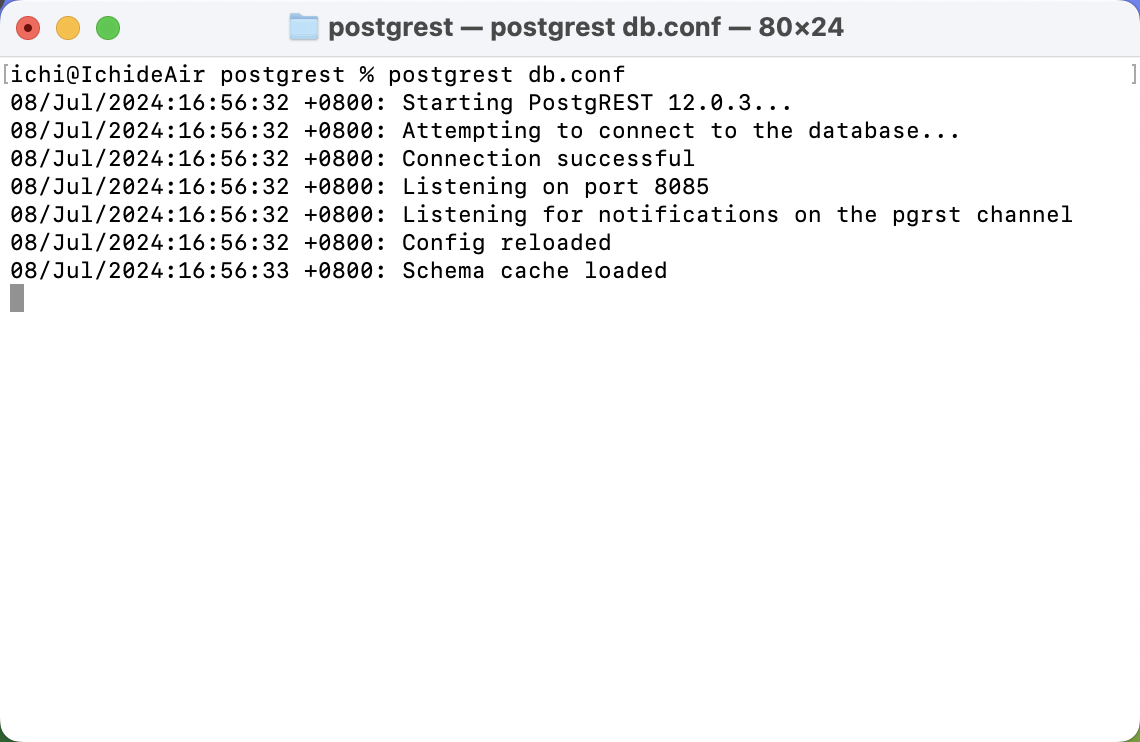The image size is (1140, 742).
Task: Click the right bracket mark beside the prompt line
Action: tap(1133, 74)
